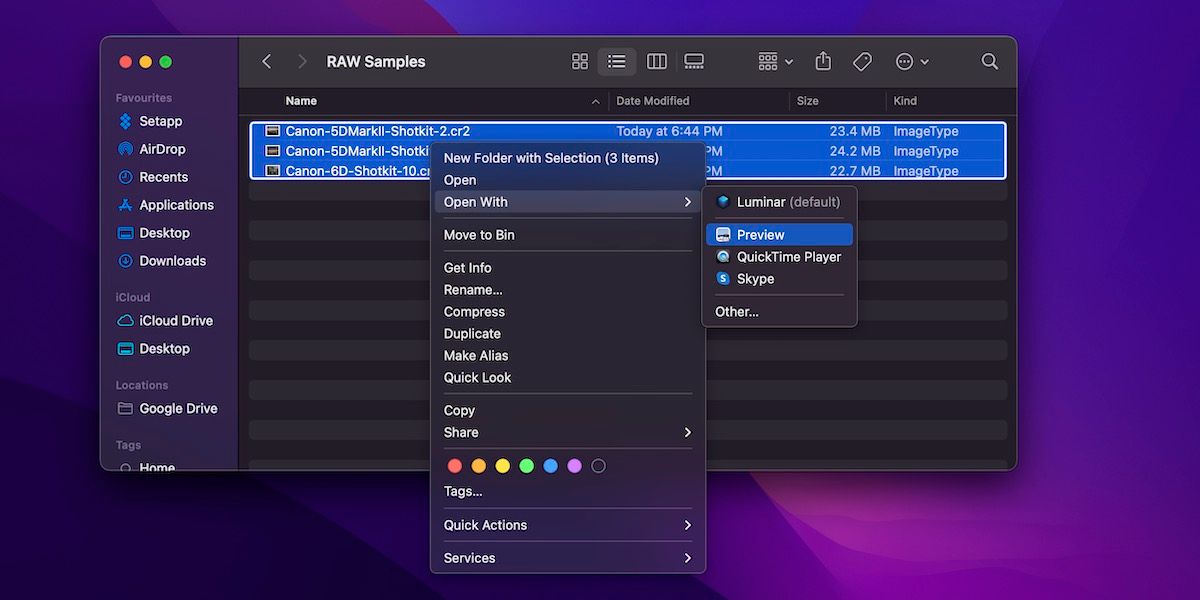Viewport: 1200px width, 600px height.
Task: Toggle the list view button
Action: click(617, 62)
